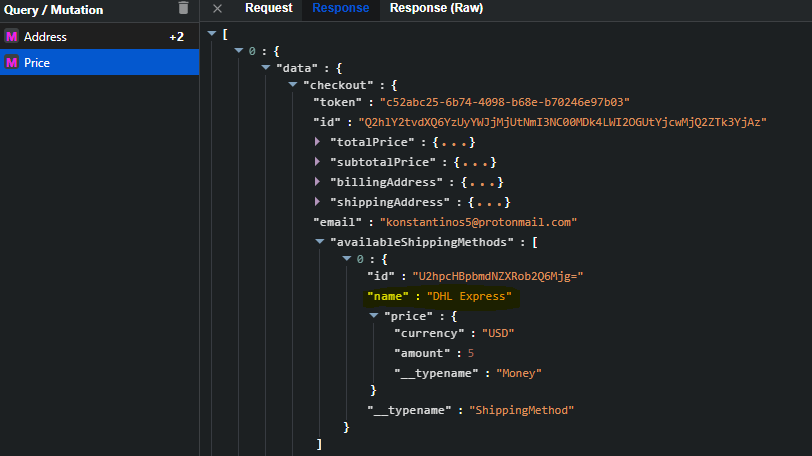
Task: Collapse the "data" node
Action: click(x=266, y=68)
